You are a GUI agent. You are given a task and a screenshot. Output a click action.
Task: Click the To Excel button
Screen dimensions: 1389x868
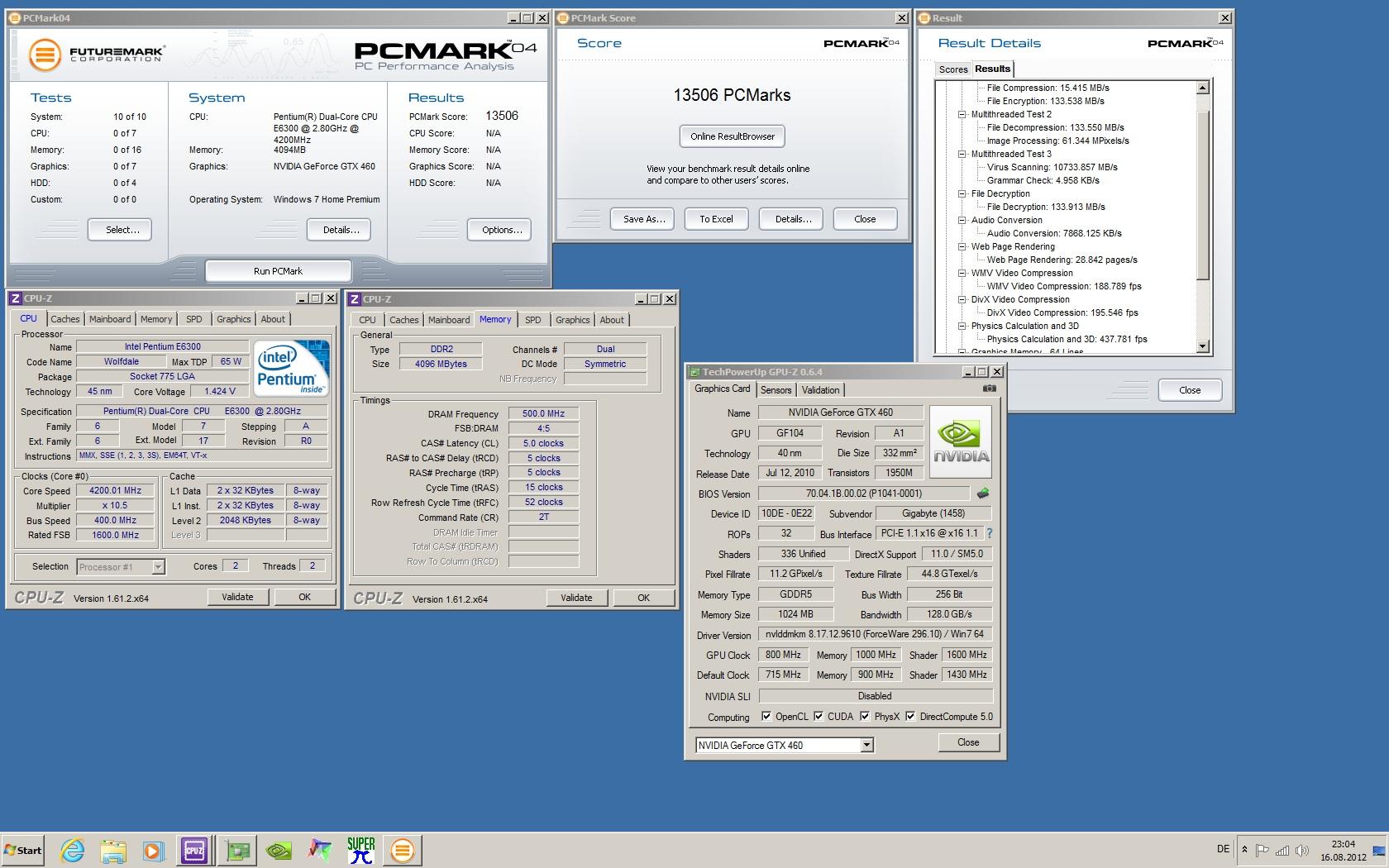716,219
